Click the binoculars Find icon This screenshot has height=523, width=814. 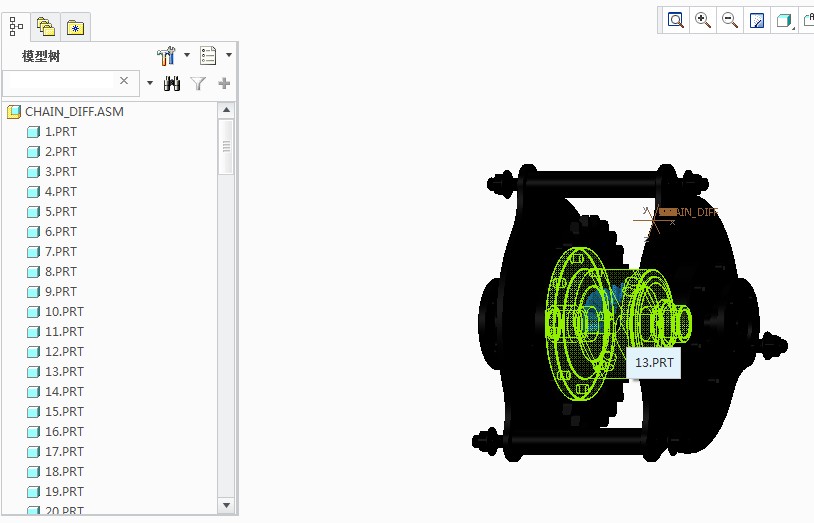(x=172, y=83)
